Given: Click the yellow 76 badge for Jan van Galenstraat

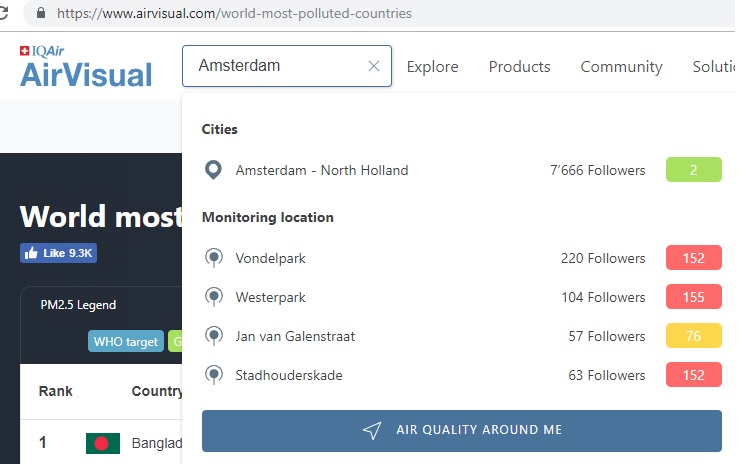Looking at the screenshot, I should click(x=693, y=336).
